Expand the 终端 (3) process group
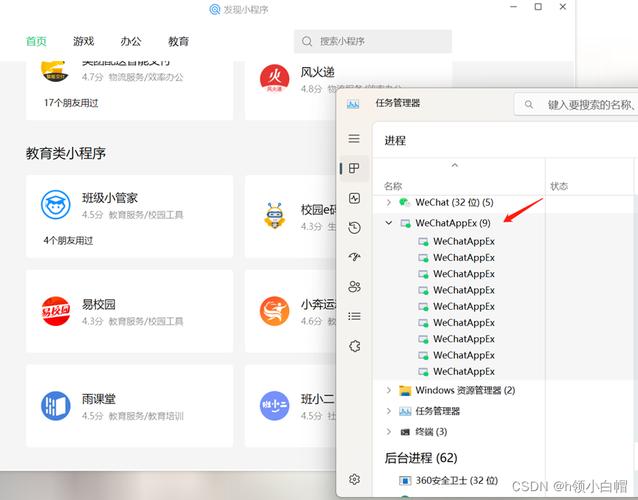The image size is (638, 500). coord(389,432)
